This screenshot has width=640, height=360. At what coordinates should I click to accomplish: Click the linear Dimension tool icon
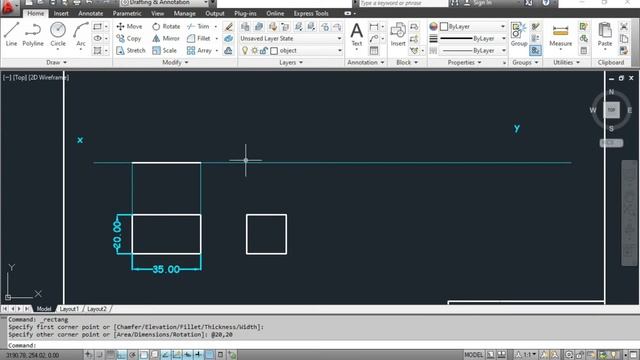373,27
